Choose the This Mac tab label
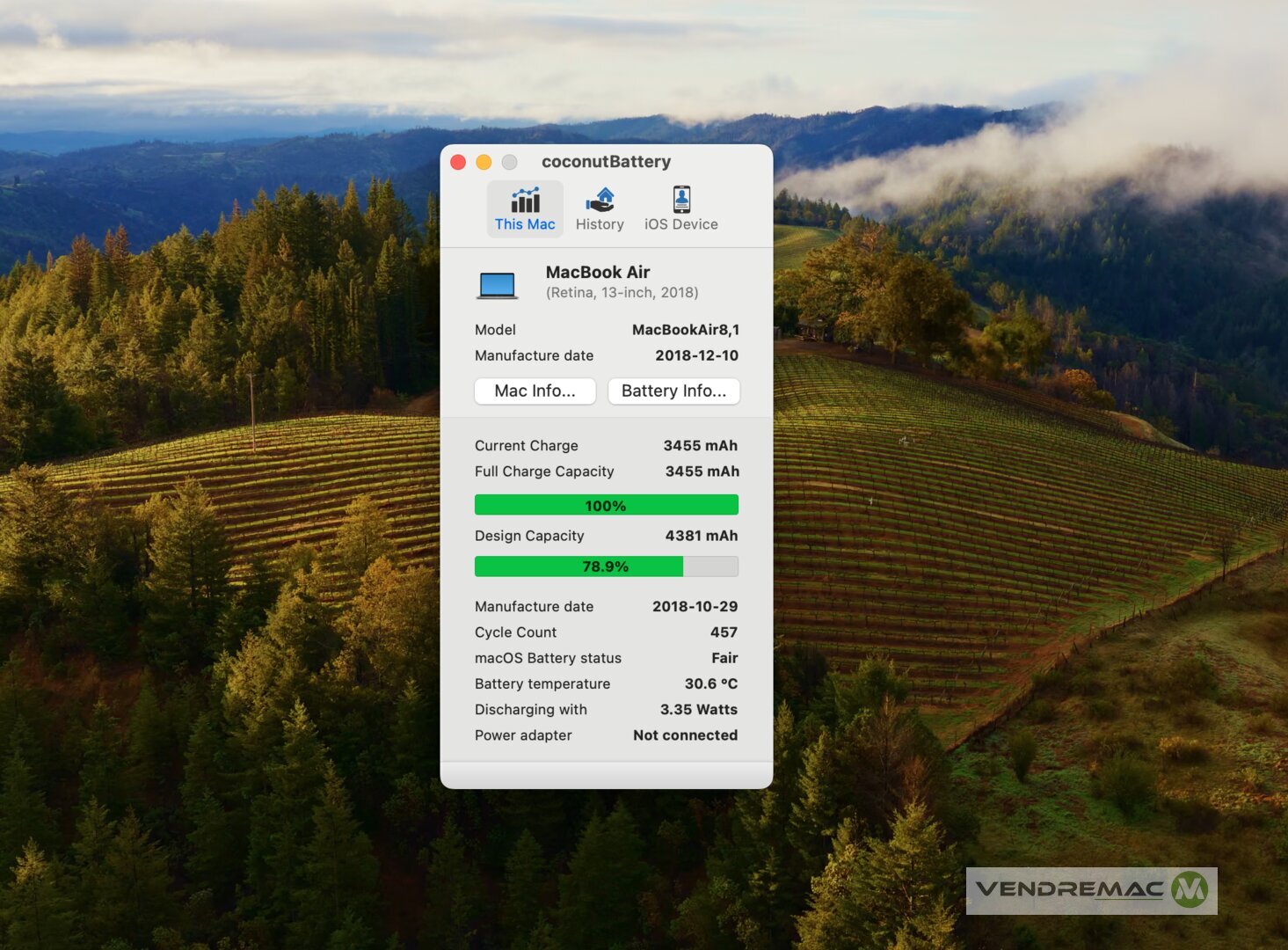This screenshot has width=1288, height=950. (x=525, y=224)
